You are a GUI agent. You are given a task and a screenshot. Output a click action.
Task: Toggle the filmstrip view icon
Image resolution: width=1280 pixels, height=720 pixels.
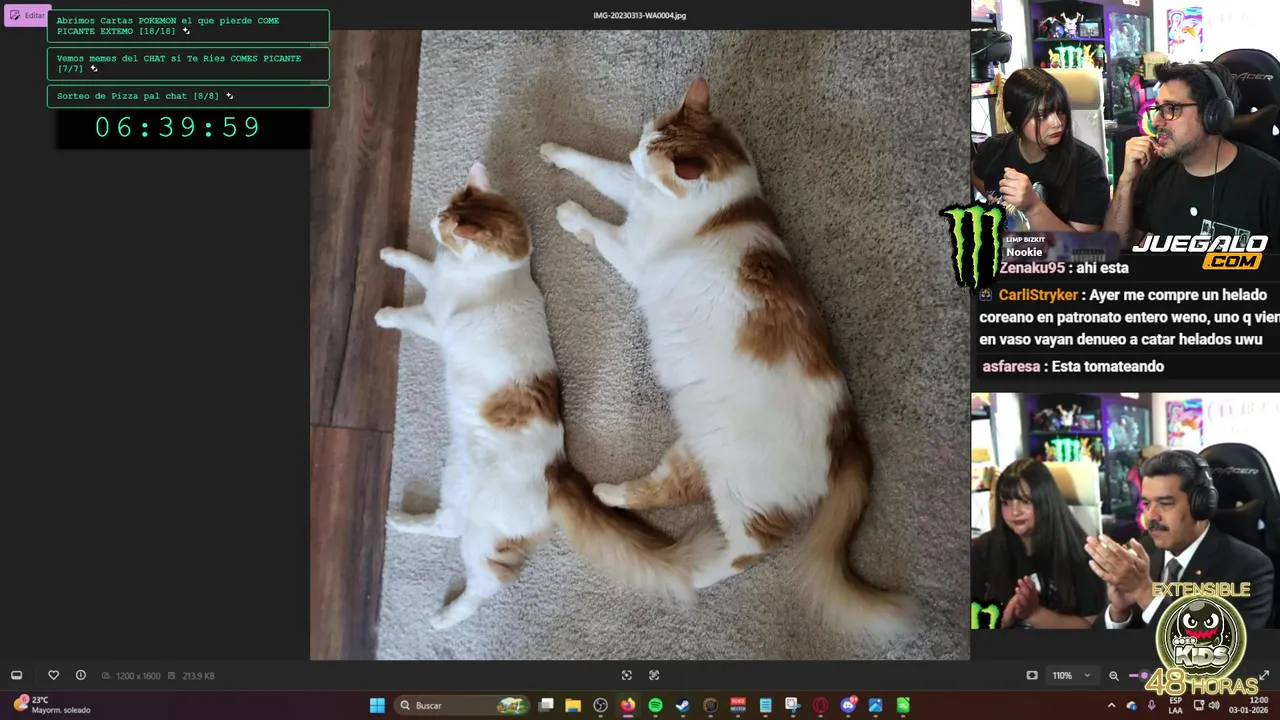pos(16,675)
